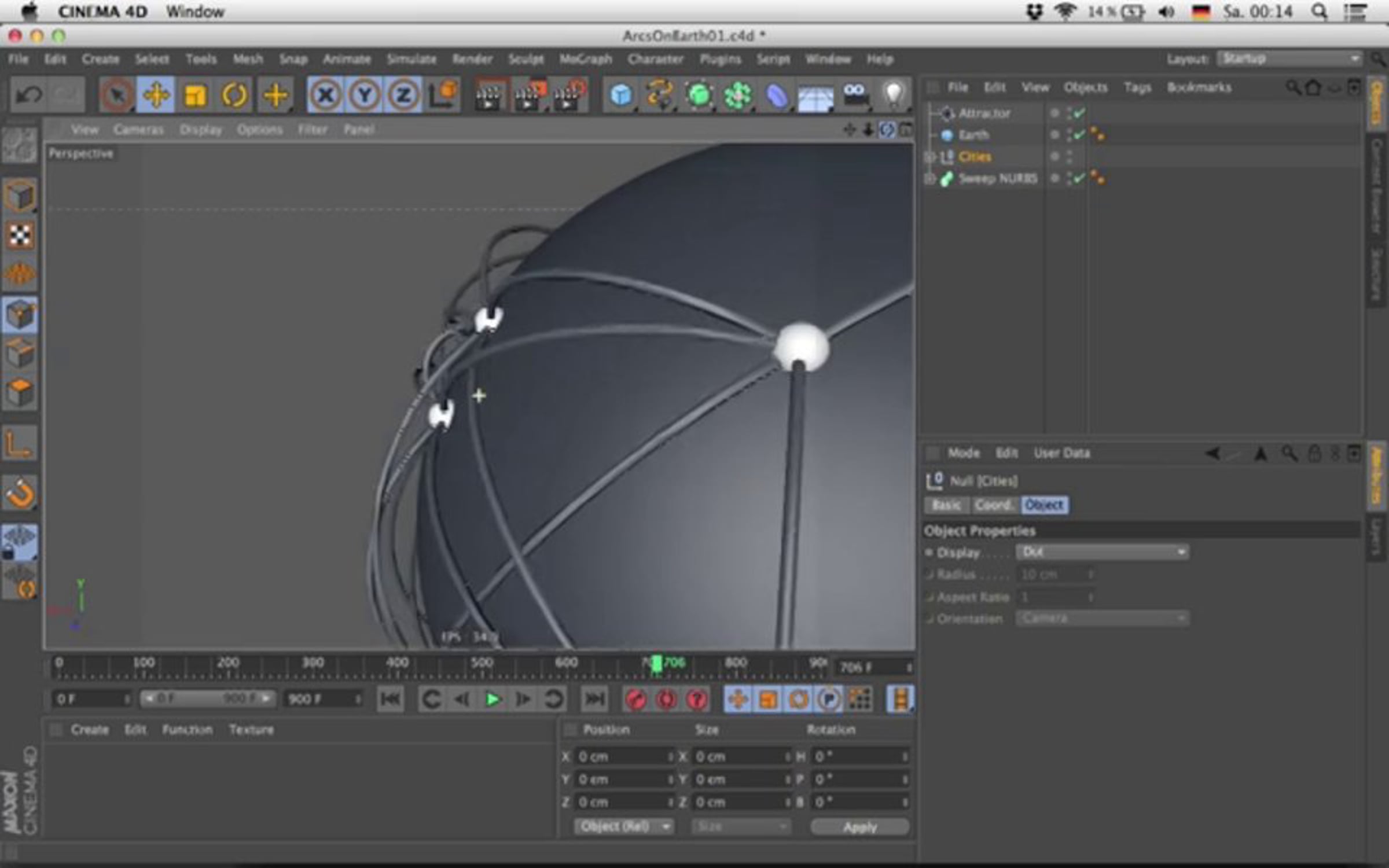Add a Cube primitive object
The image size is (1389, 868).
pyautogui.click(x=620, y=95)
